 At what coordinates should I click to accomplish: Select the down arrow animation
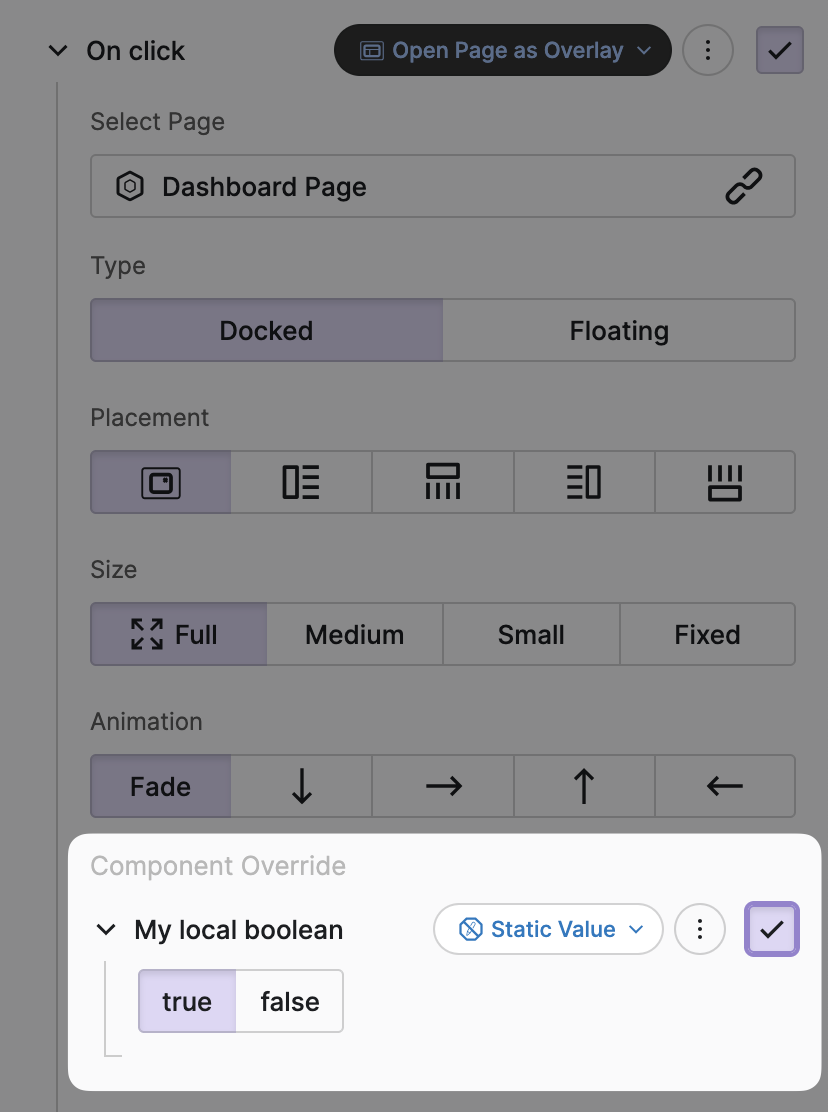[x=301, y=787]
